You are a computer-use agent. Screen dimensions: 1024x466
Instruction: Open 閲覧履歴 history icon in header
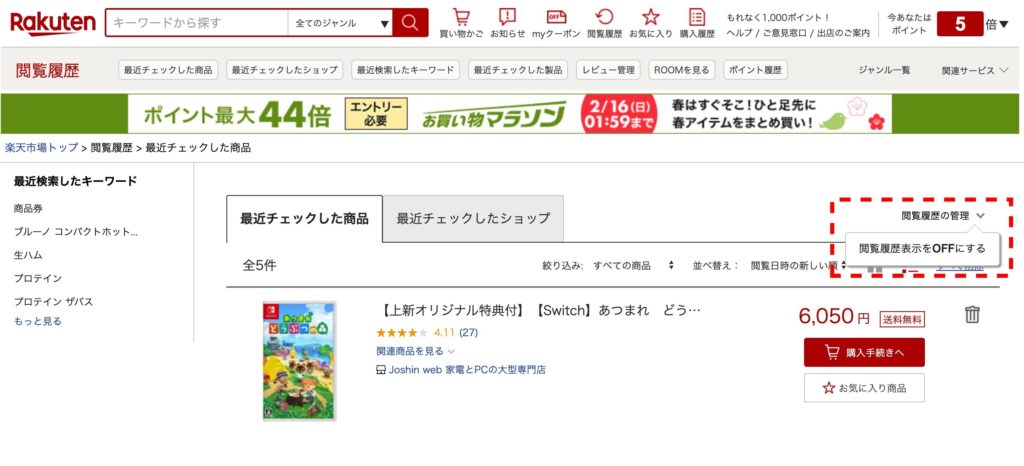click(x=604, y=23)
